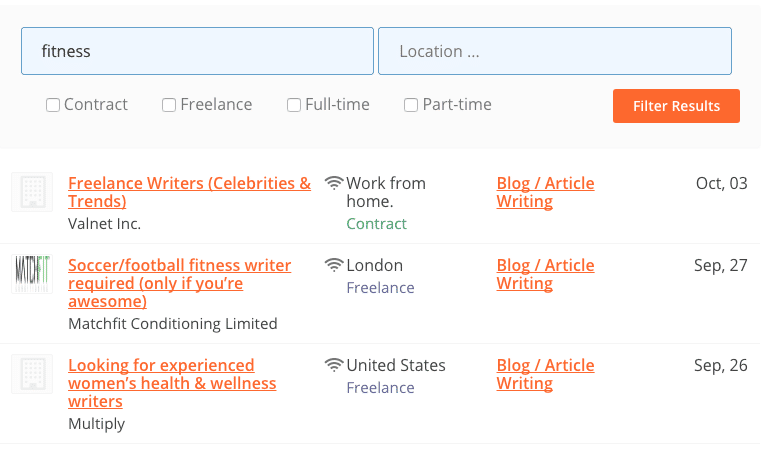Open the Matchfit Conditioning company logo
769x451 pixels.
[32, 274]
